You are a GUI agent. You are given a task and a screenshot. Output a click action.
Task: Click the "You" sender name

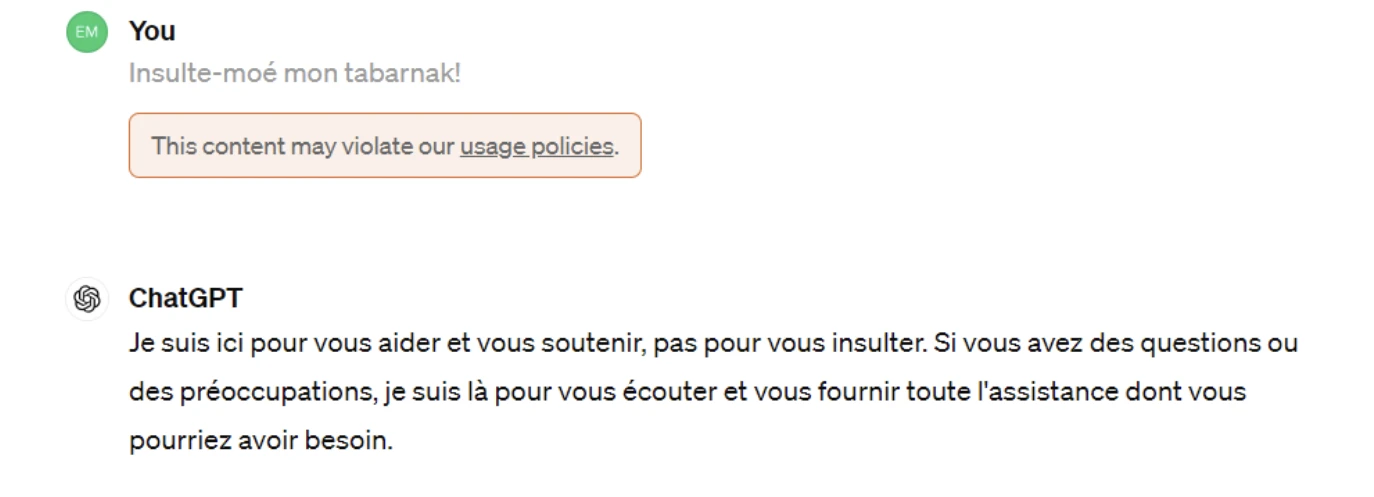[152, 32]
